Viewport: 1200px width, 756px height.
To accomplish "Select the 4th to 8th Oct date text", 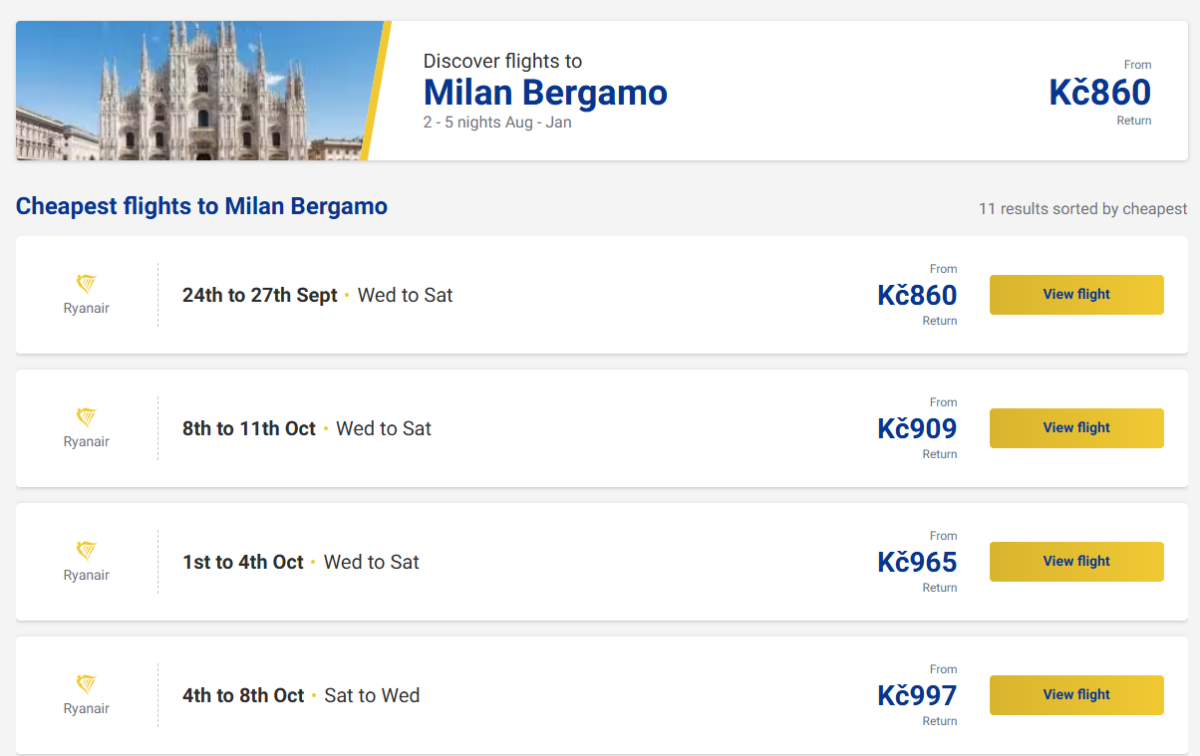I will pyautogui.click(x=243, y=696).
